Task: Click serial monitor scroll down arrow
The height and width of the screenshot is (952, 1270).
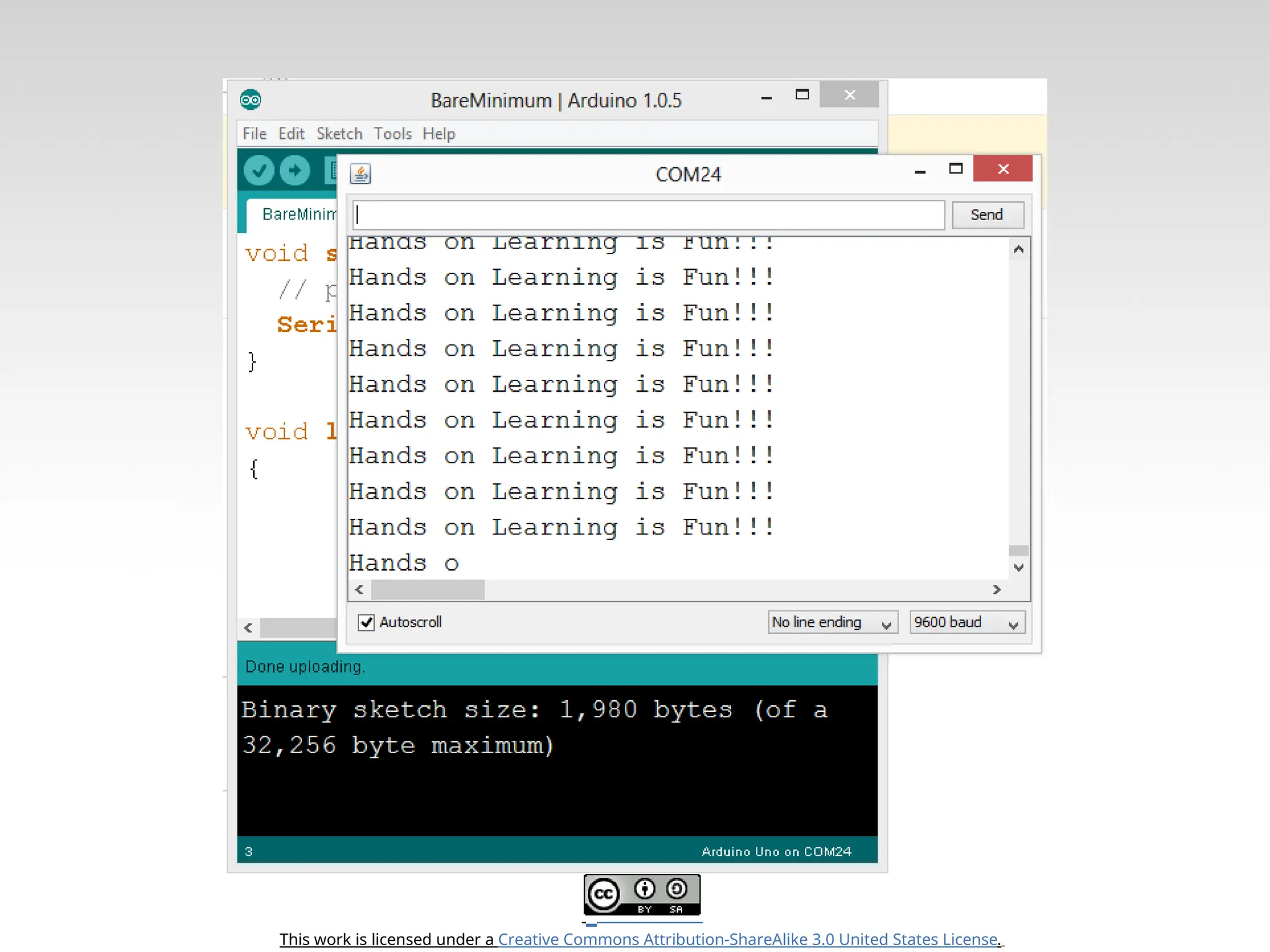Action: (x=1018, y=567)
